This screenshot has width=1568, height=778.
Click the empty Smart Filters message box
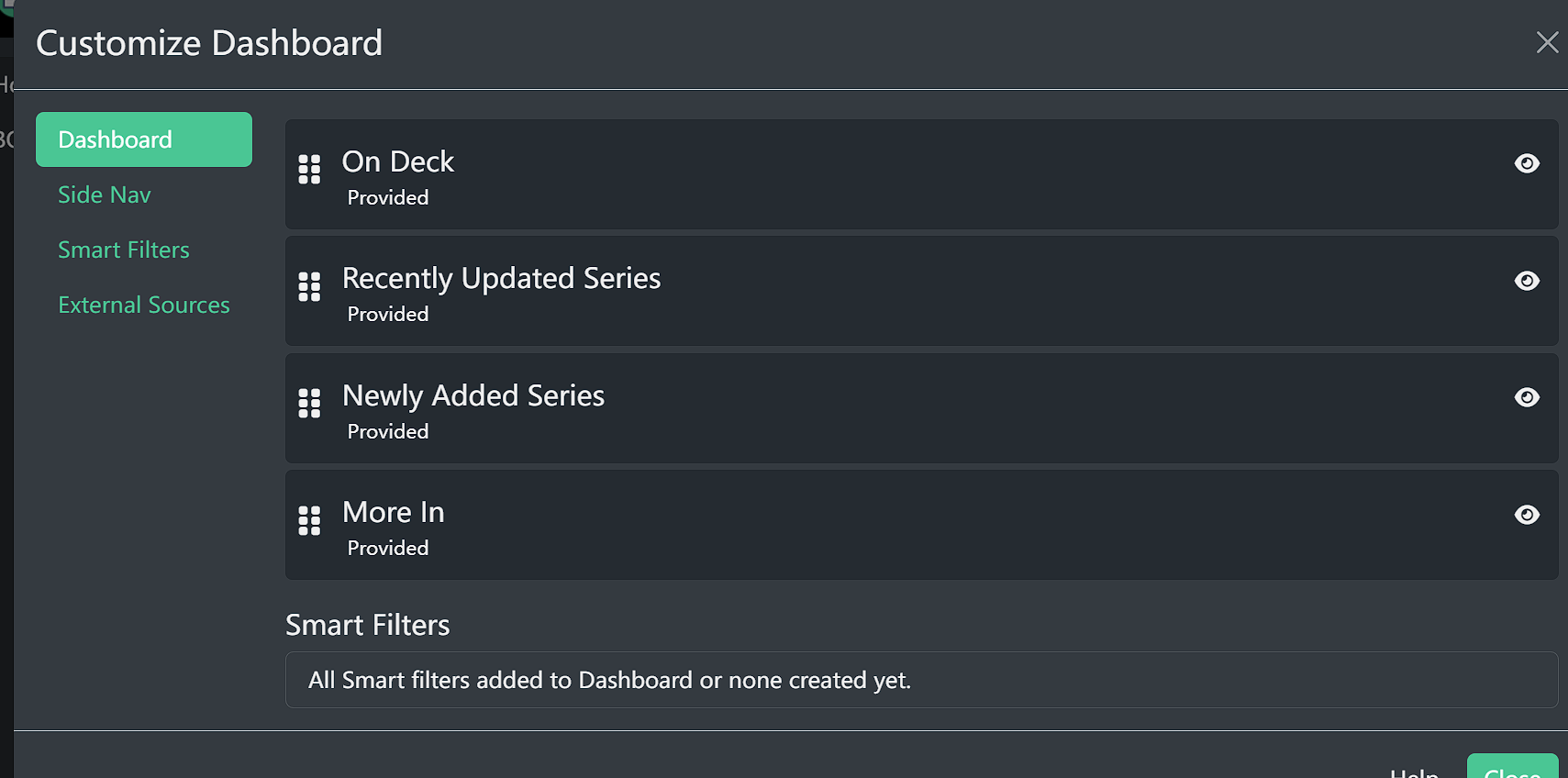(922, 680)
